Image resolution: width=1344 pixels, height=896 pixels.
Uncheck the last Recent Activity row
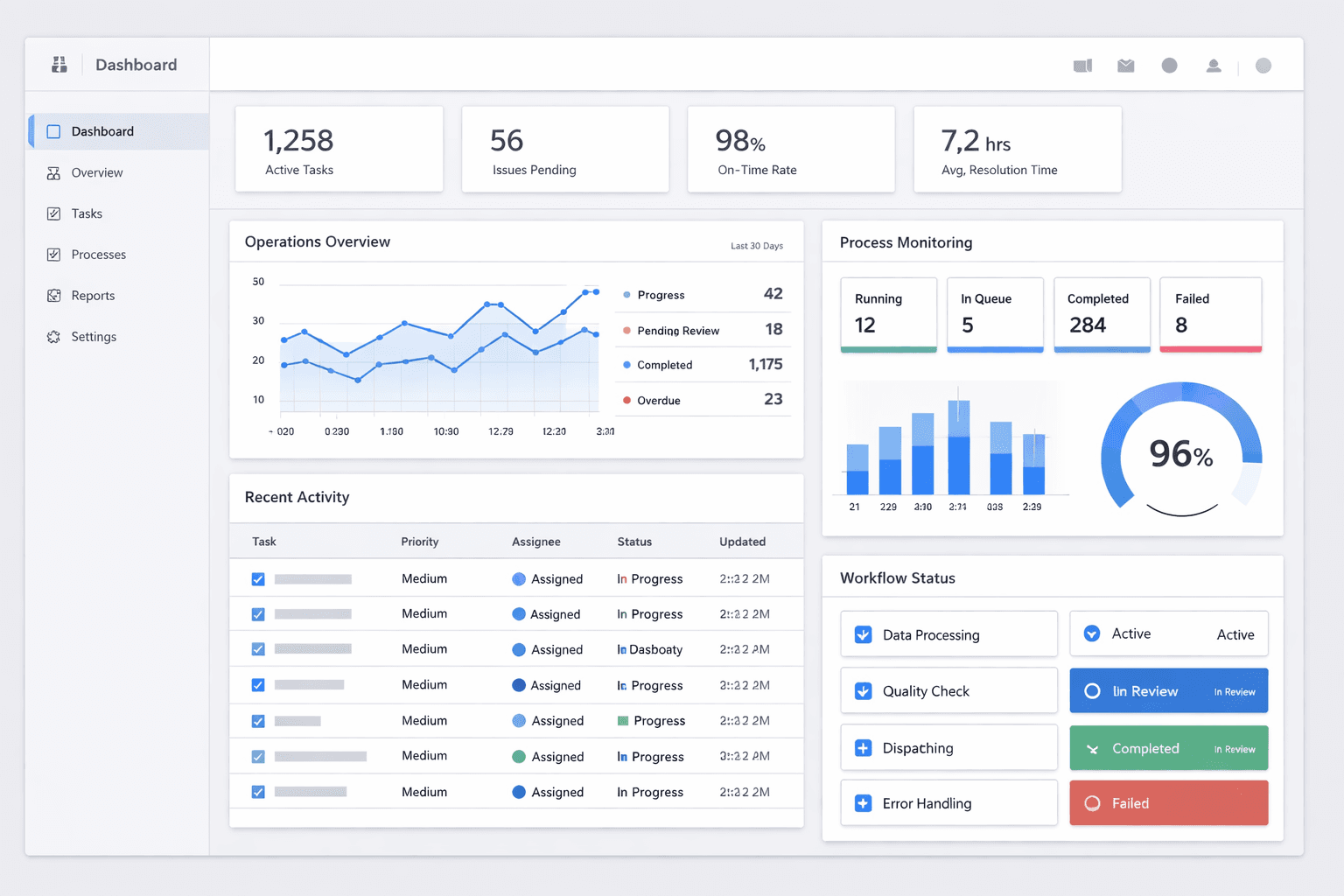coord(257,791)
